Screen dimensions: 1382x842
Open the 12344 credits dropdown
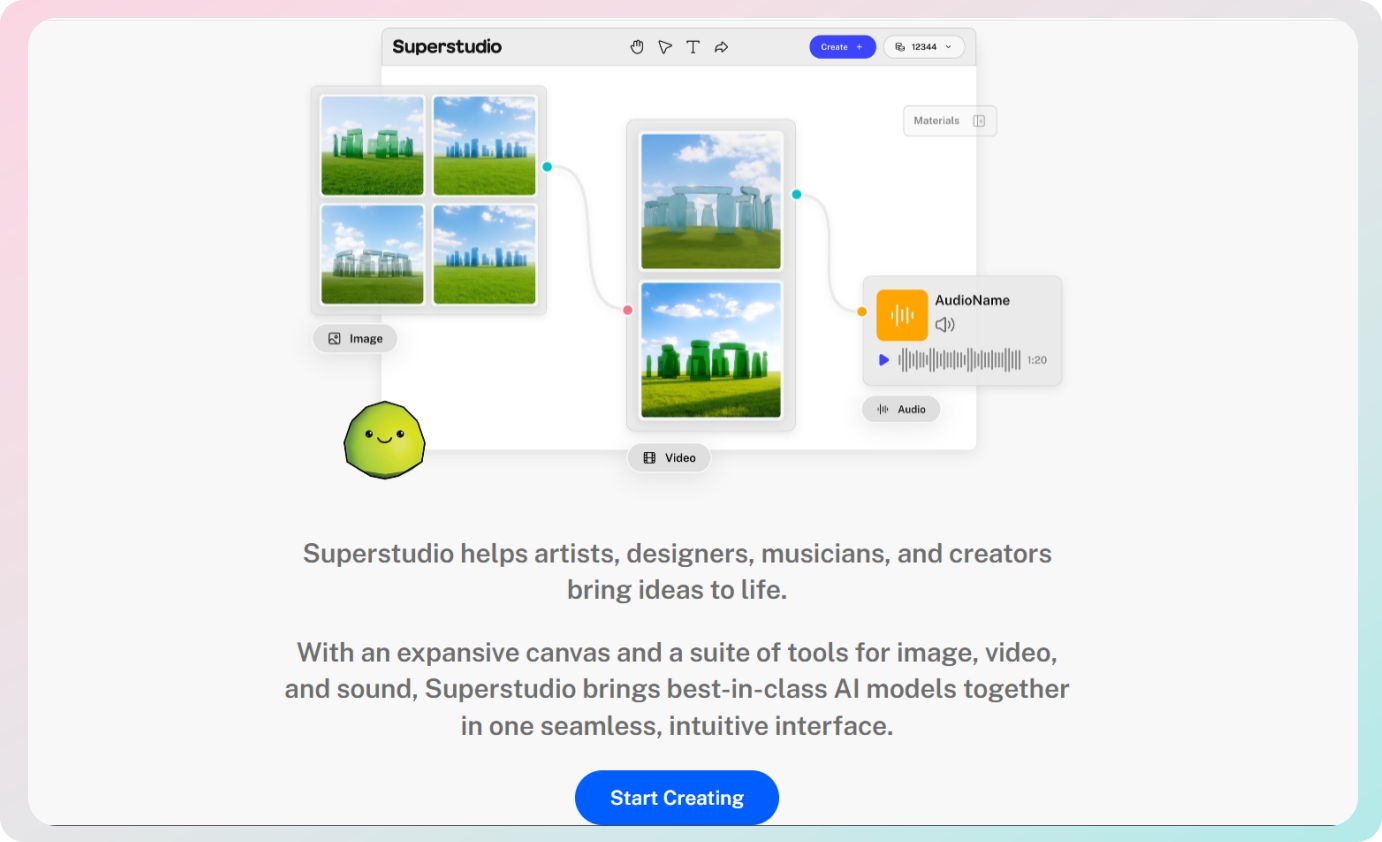tap(924, 47)
